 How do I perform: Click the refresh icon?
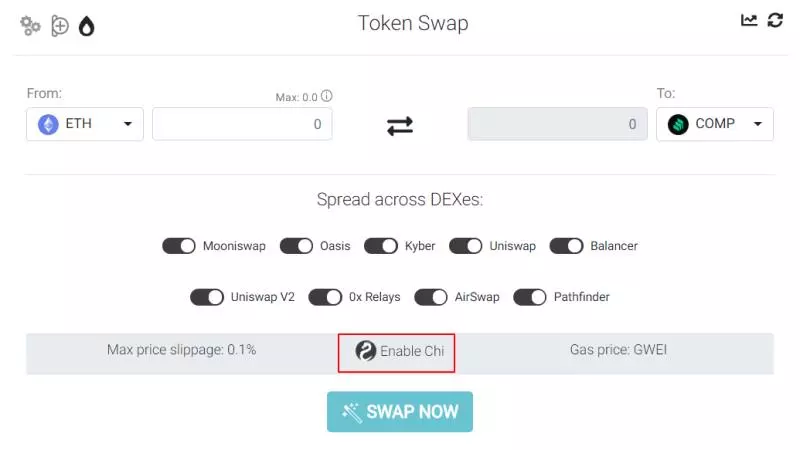(775, 20)
